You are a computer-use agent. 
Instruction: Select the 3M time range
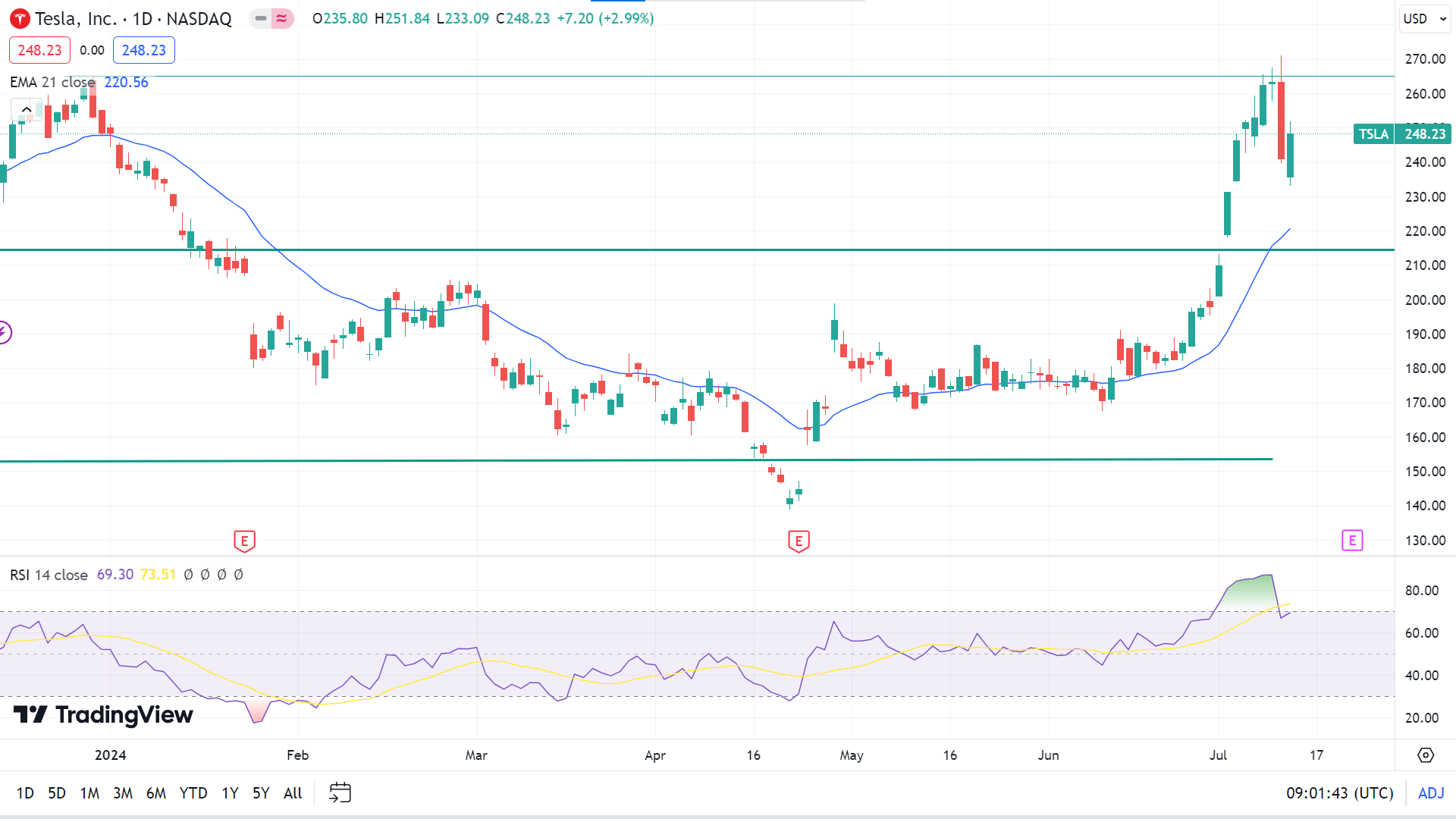click(123, 793)
